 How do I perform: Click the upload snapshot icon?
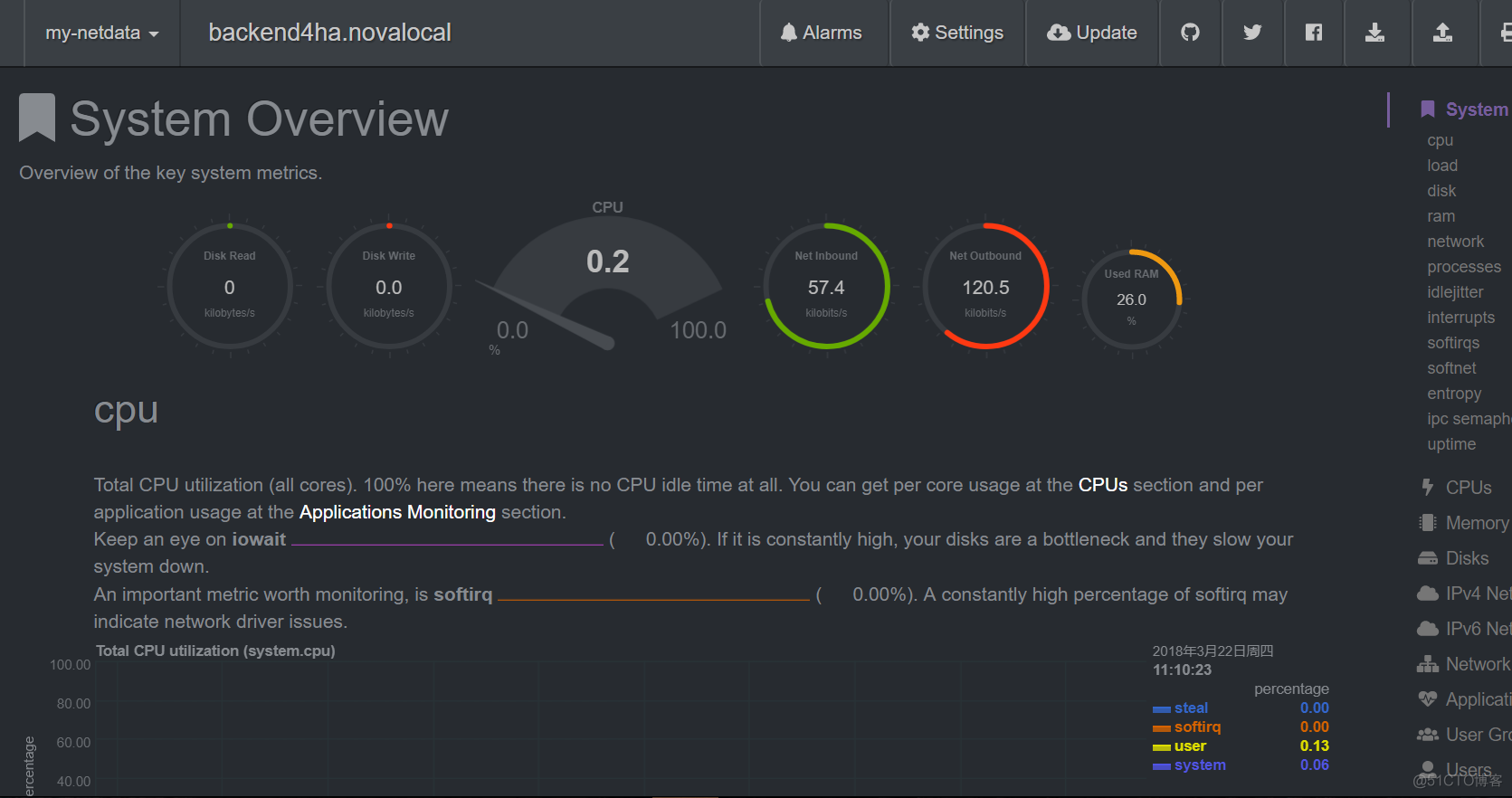1442,33
